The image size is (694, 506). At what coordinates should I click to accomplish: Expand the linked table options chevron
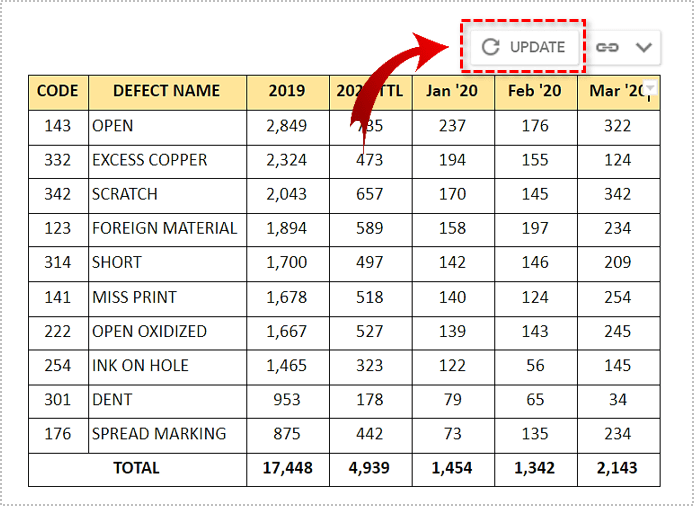click(x=643, y=47)
